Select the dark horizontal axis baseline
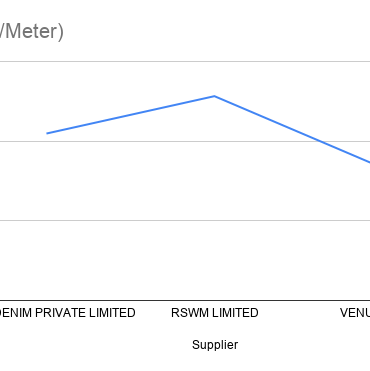370x371 pixels. [185, 300]
